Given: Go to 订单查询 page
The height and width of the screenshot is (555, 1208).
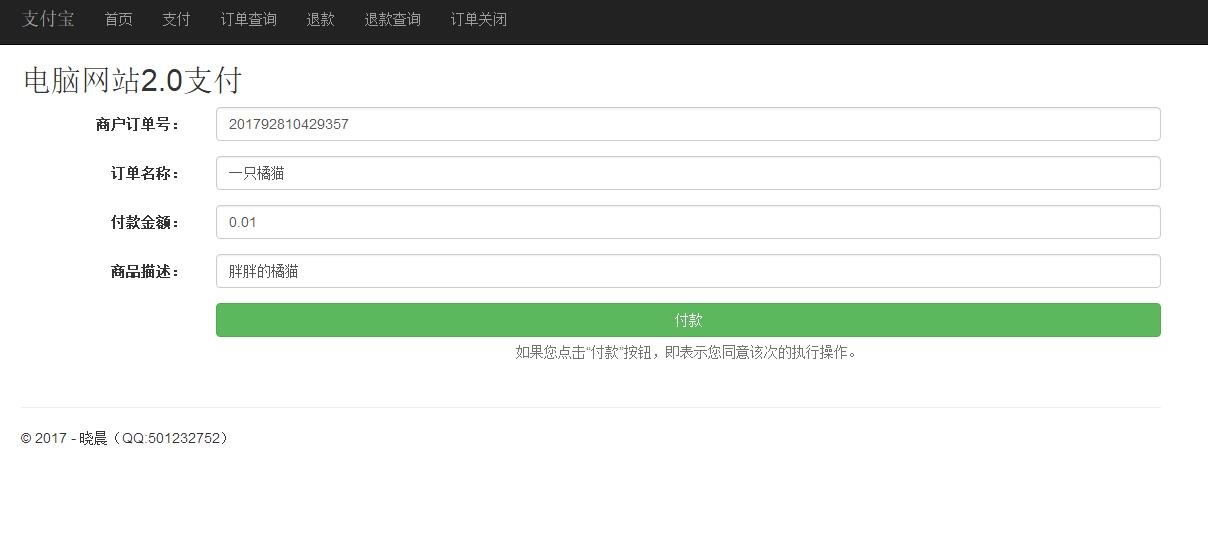Looking at the screenshot, I should pyautogui.click(x=248, y=19).
